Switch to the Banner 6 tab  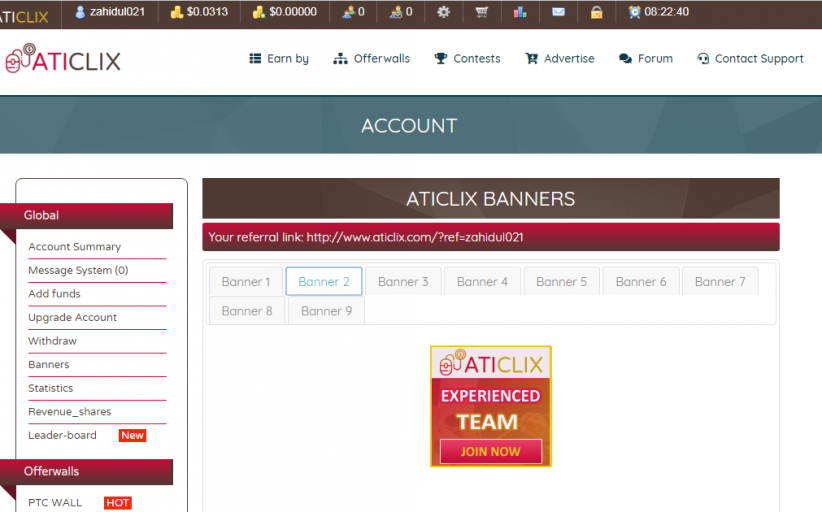coord(640,282)
